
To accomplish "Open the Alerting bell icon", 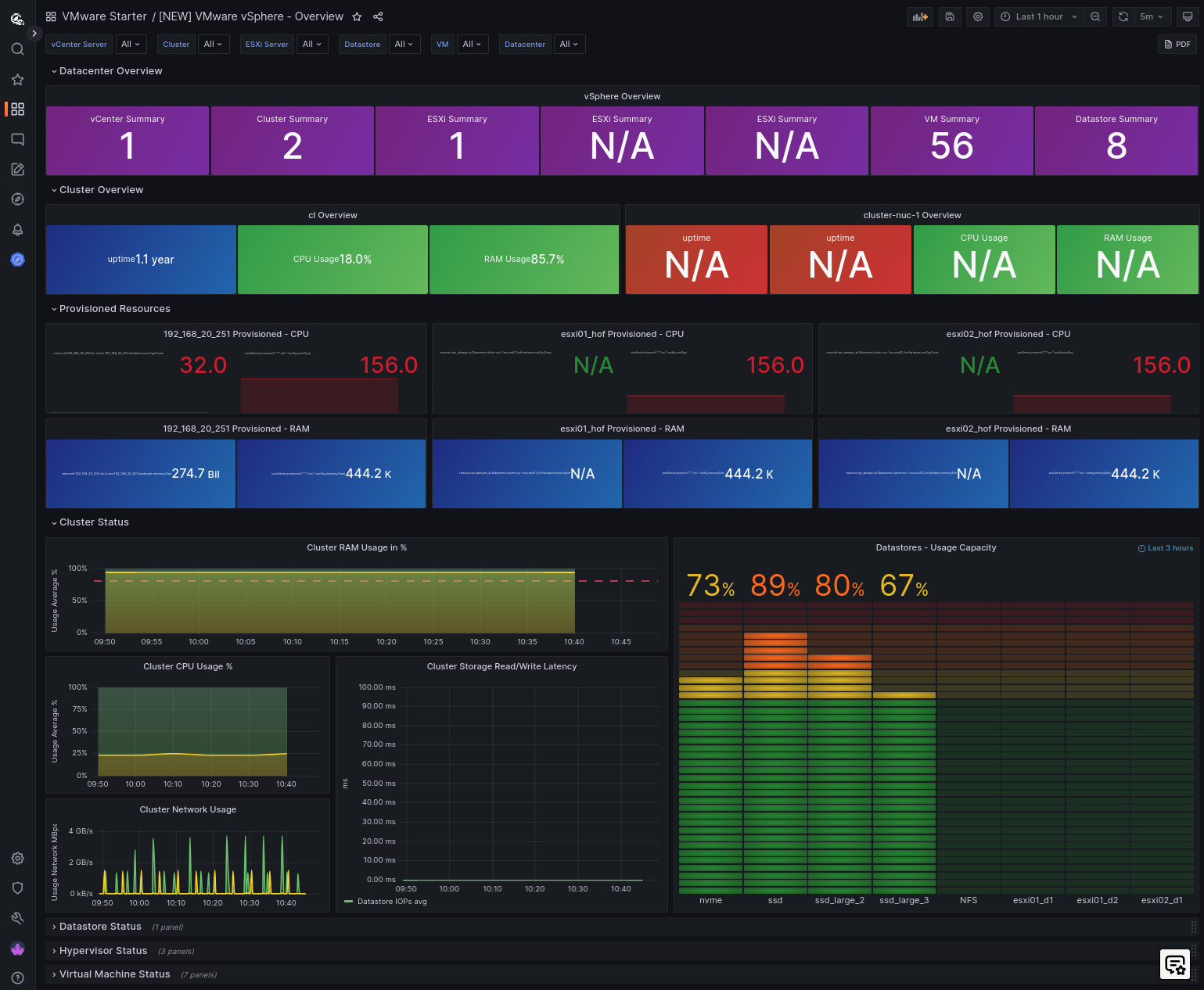I will (17, 229).
